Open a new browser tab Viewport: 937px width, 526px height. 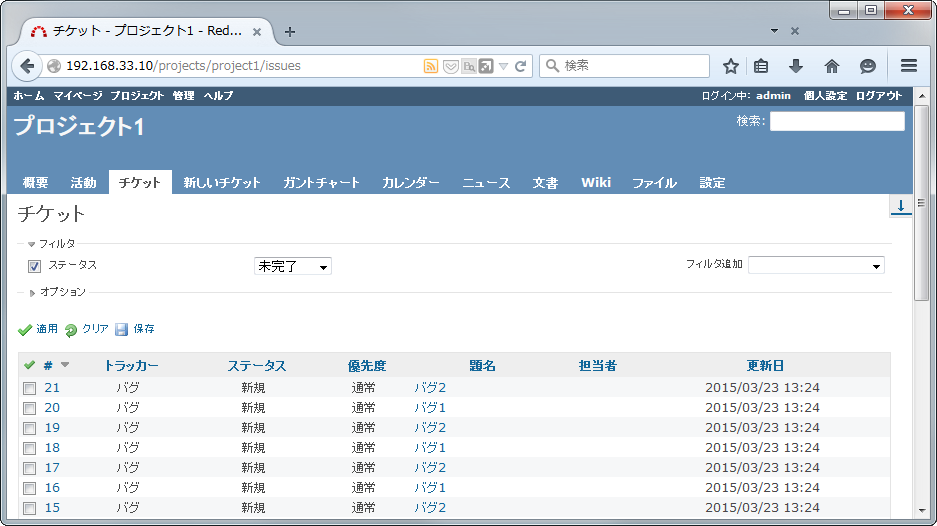(290, 32)
